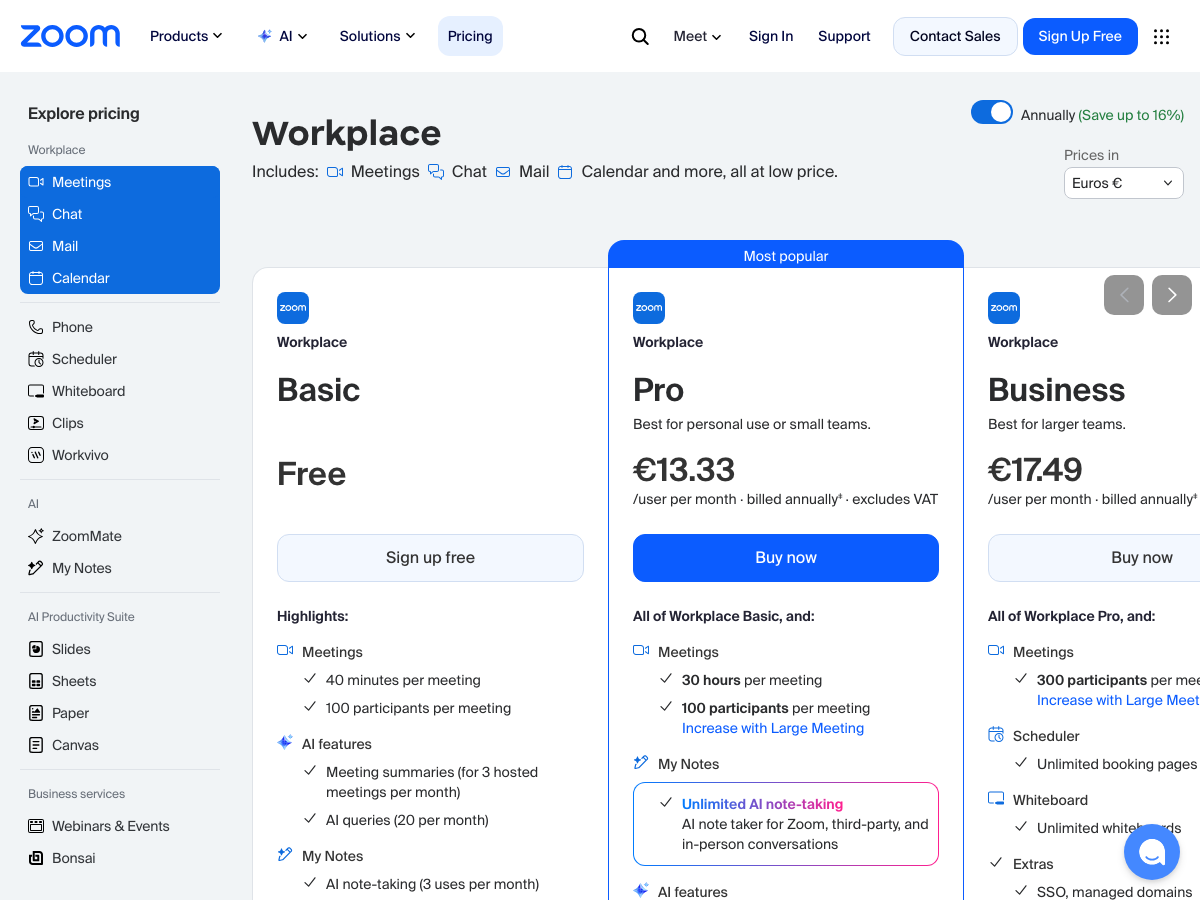Screen dimensions: 1200x900
Task: Click Sign In in the header
Action: click(x=771, y=36)
